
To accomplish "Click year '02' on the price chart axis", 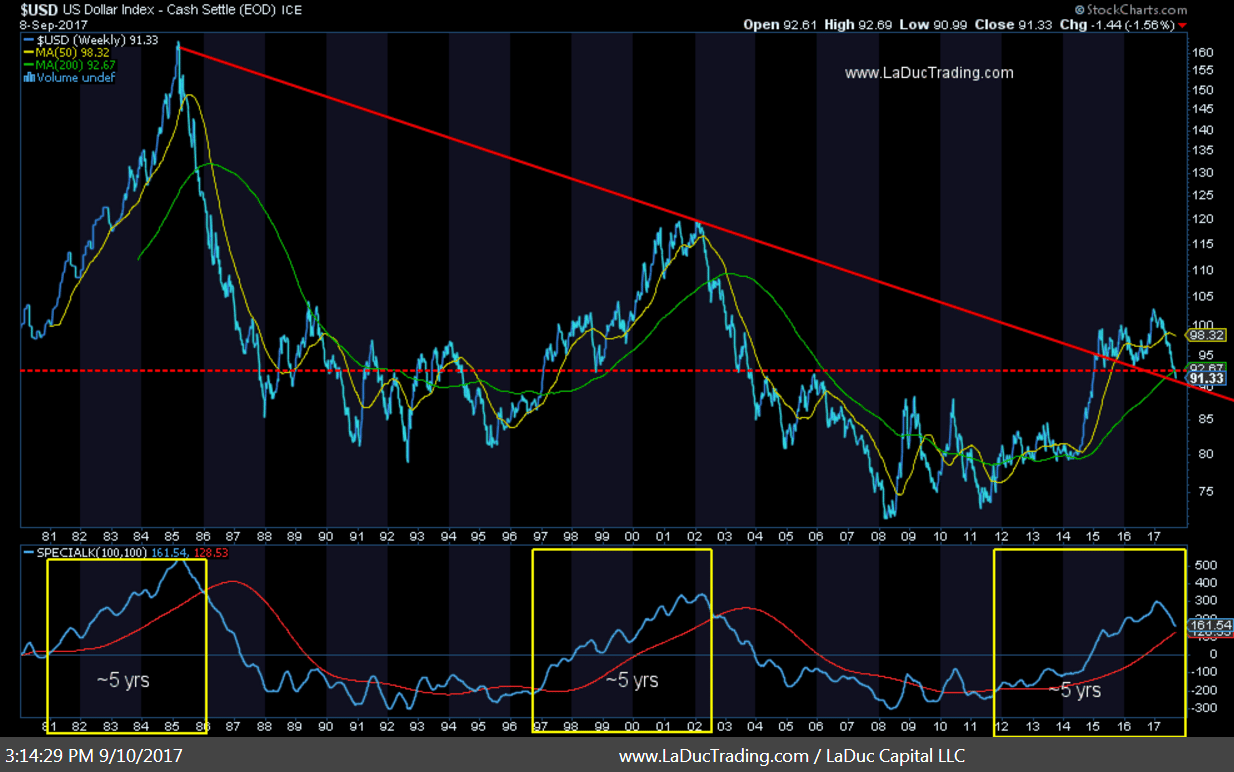I will tap(695, 537).
